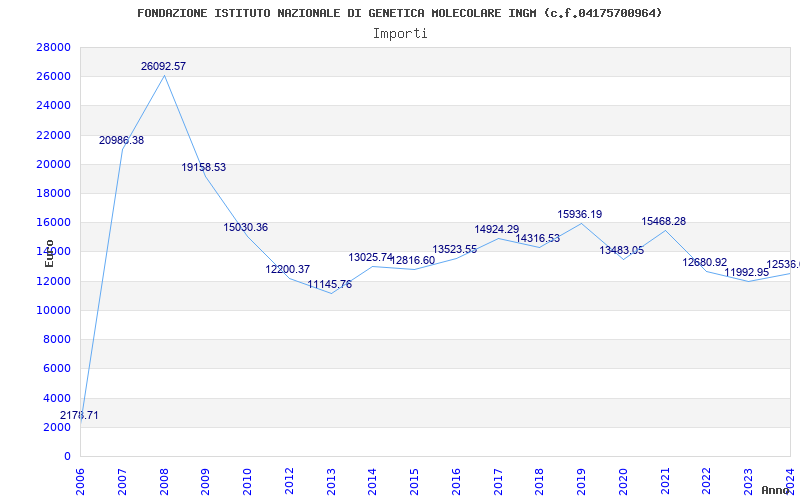Click the y-axis value 4000
Image resolution: width=800 pixels, height=500 pixels.
click(57, 398)
